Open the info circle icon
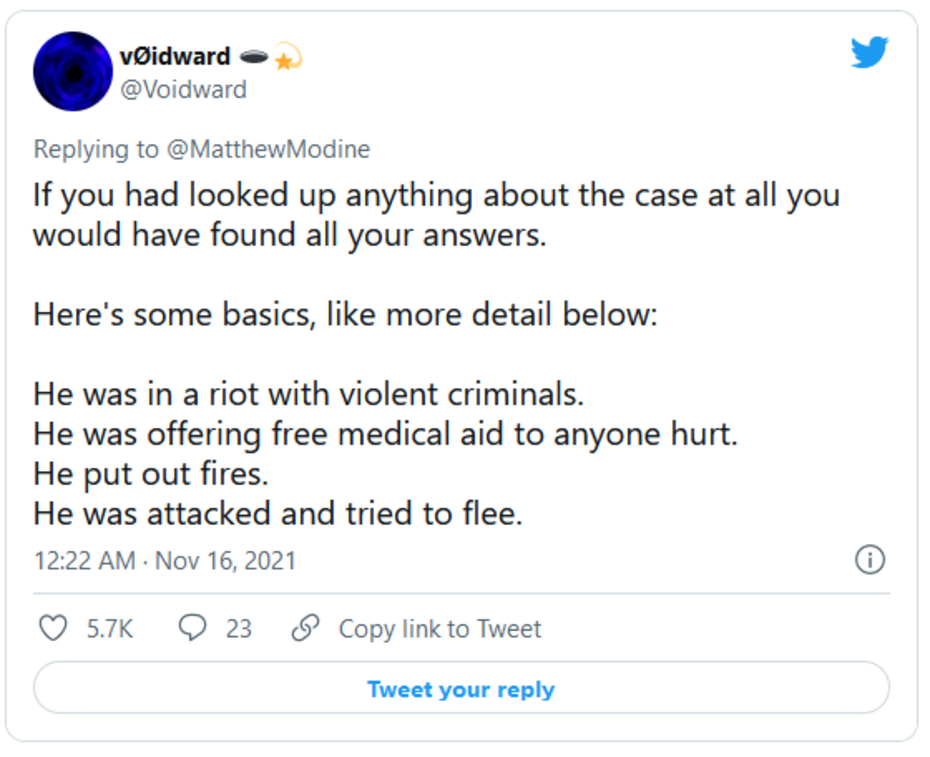930x757 pixels. [870, 560]
